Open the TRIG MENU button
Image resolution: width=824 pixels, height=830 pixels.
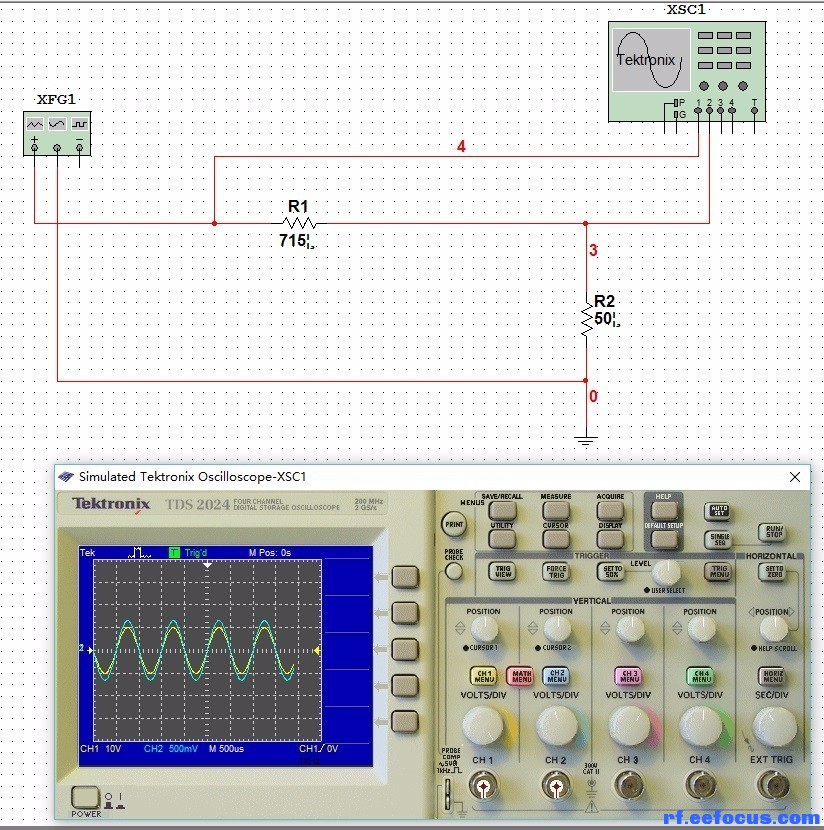coord(718,571)
